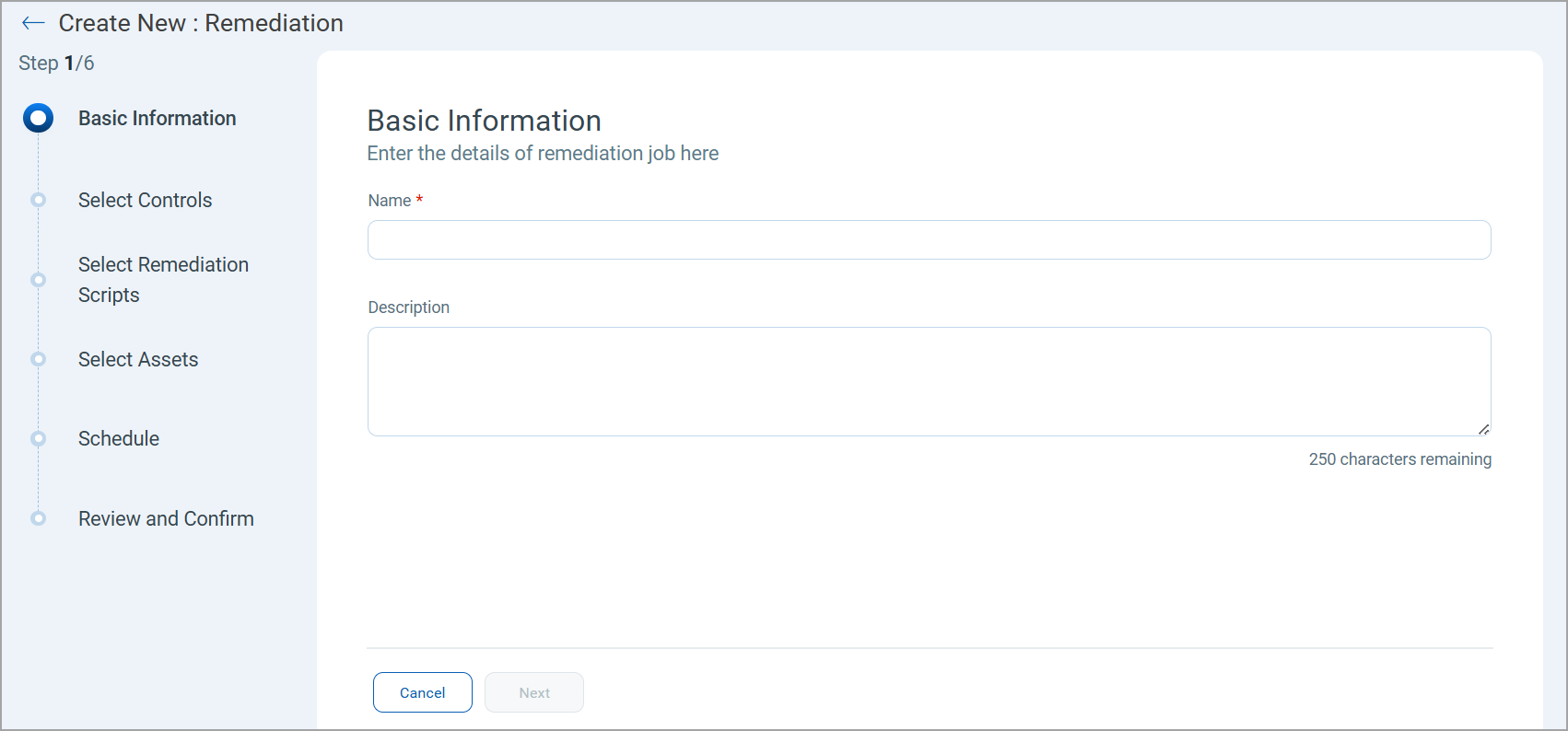
Task: Go to the Select Controls step
Action: 146,200
